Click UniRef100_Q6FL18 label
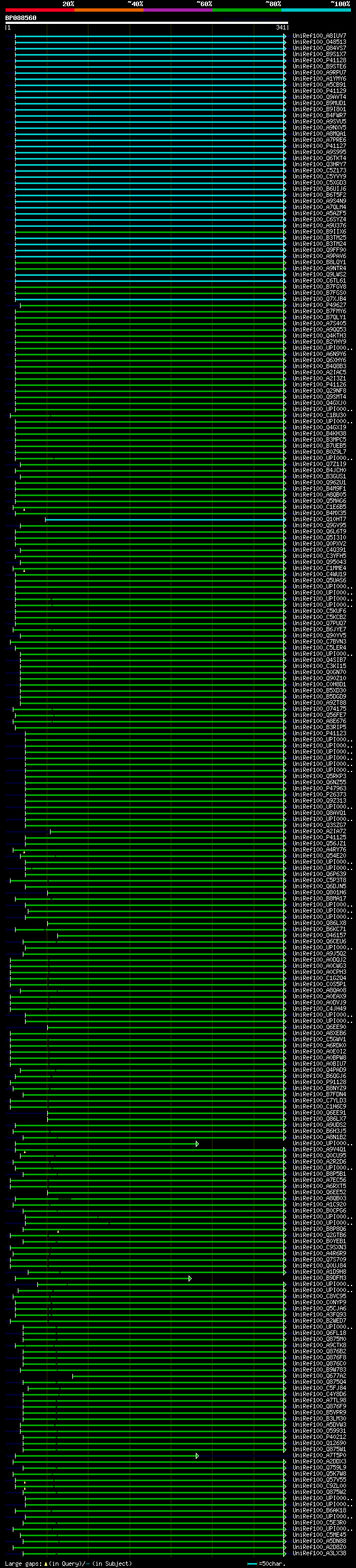Screen dimensions: 356x1568 pyautogui.click(x=319, y=1332)
